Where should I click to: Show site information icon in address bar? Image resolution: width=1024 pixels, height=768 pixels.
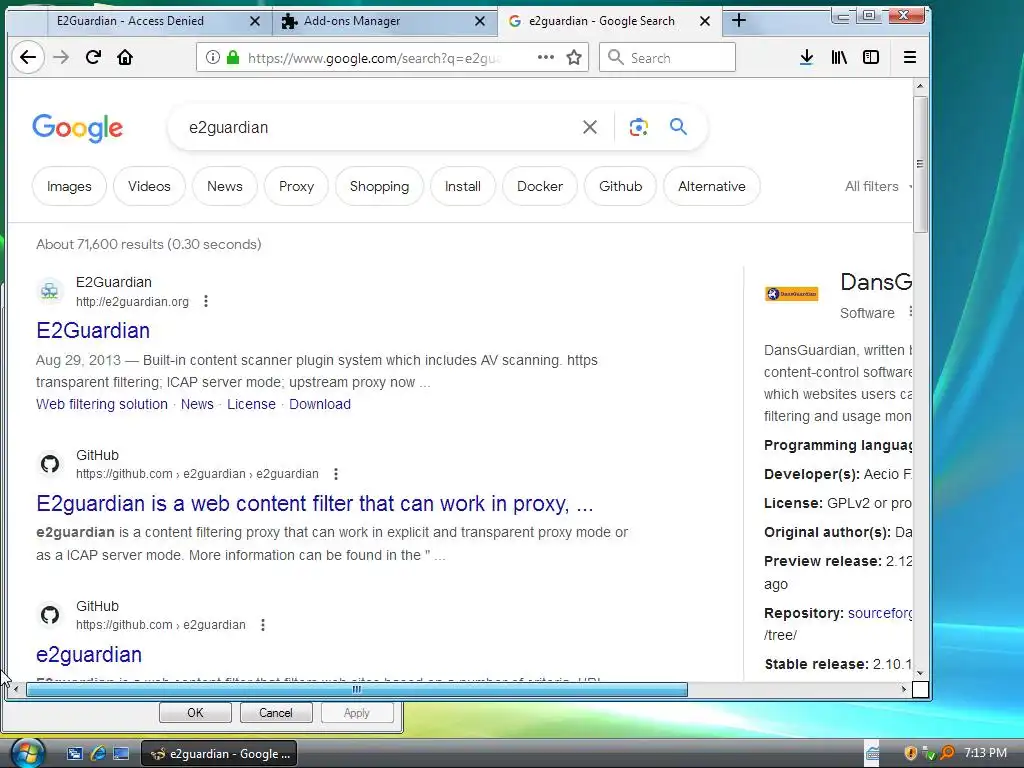pos(212,57)
